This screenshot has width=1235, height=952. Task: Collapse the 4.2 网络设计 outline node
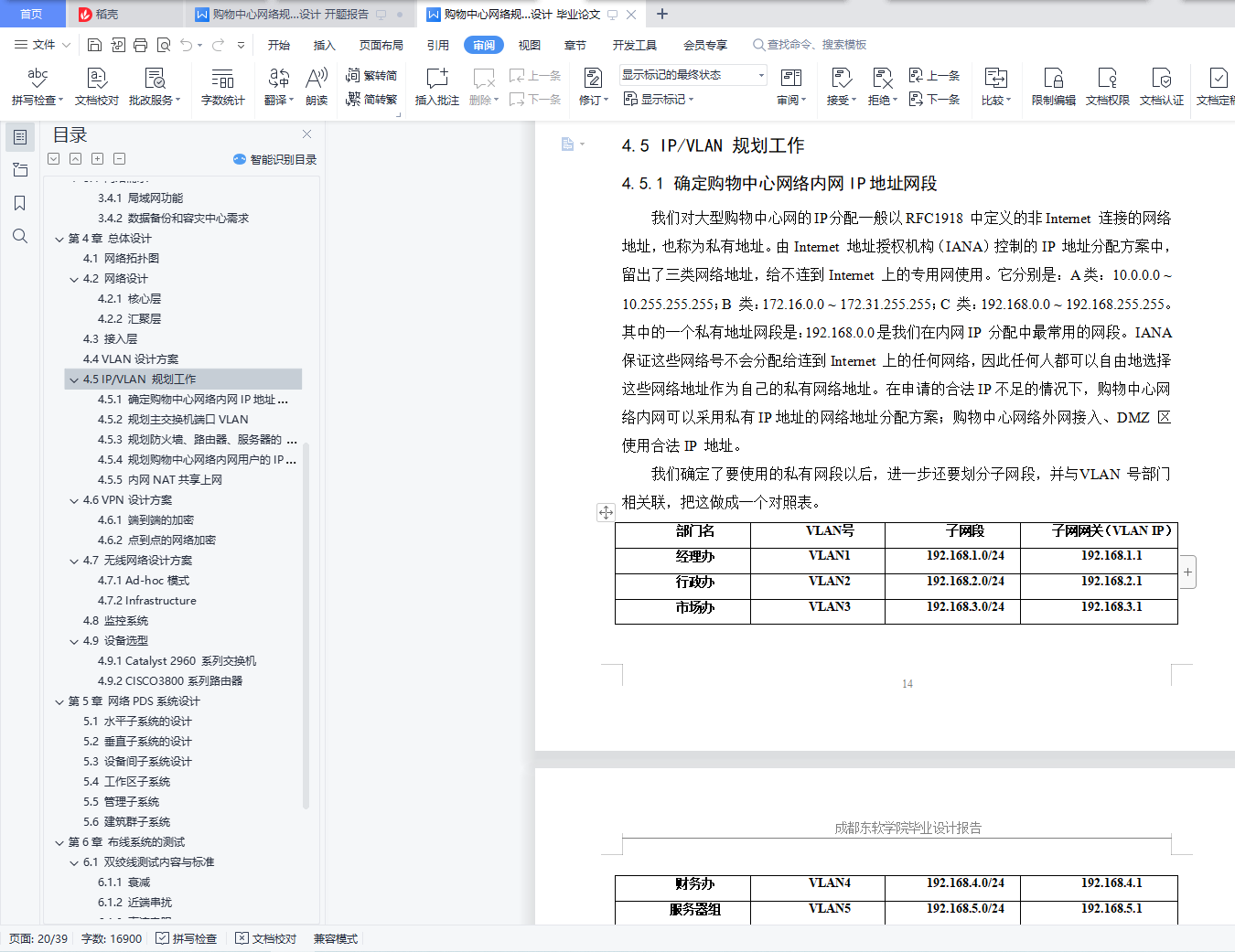tap(74, 279)
